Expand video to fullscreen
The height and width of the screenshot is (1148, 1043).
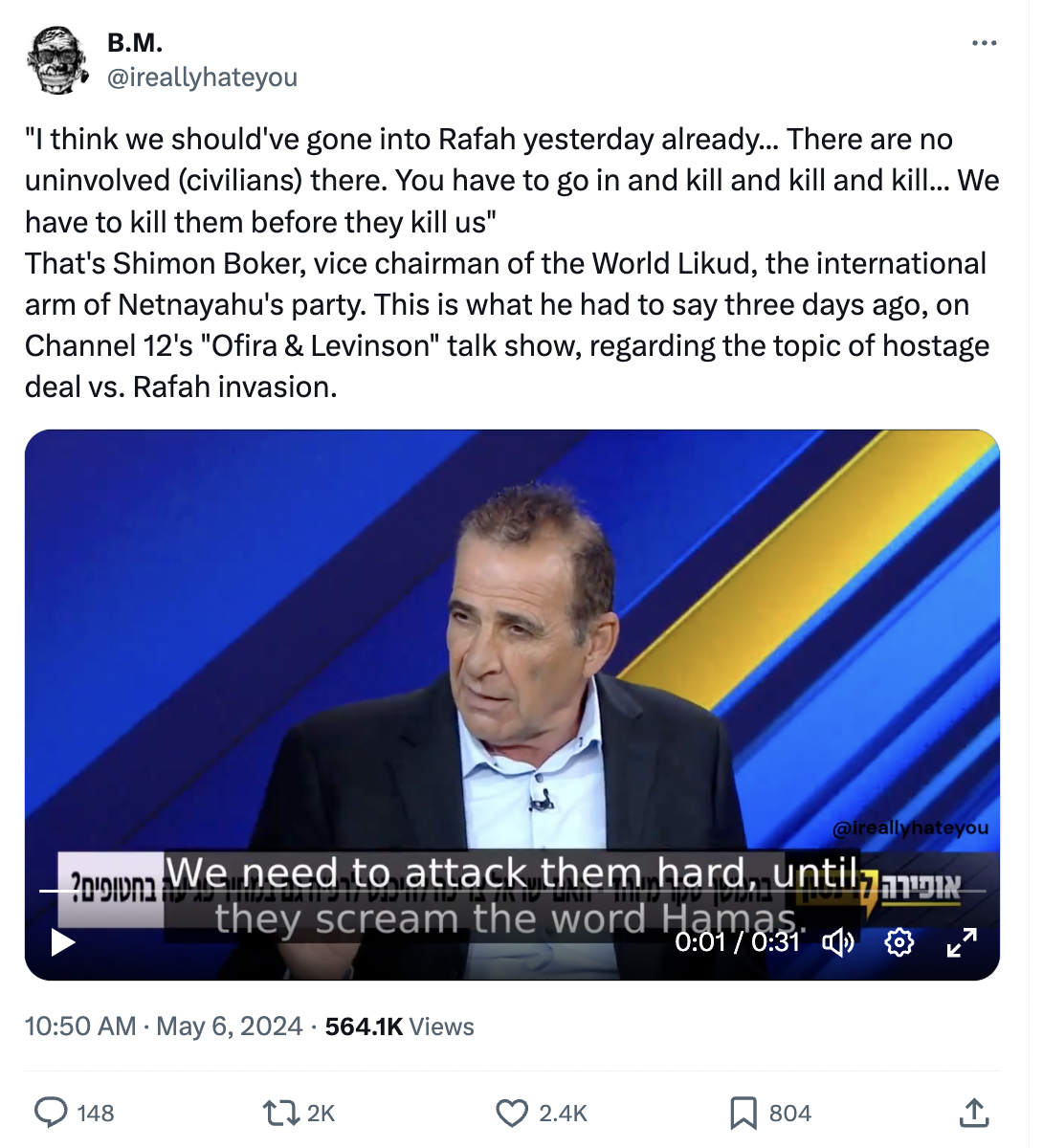(961, 942)
